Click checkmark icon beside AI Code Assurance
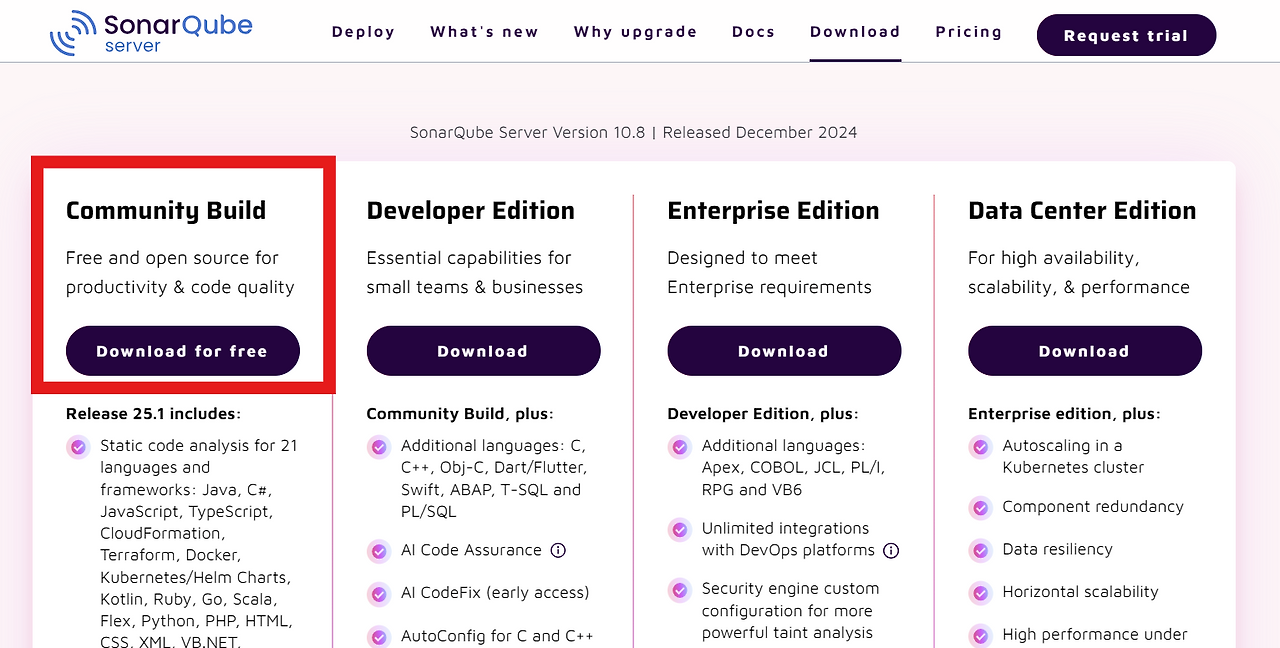Viewport: 1280px width, 648px height. click(x=379, y=551)
